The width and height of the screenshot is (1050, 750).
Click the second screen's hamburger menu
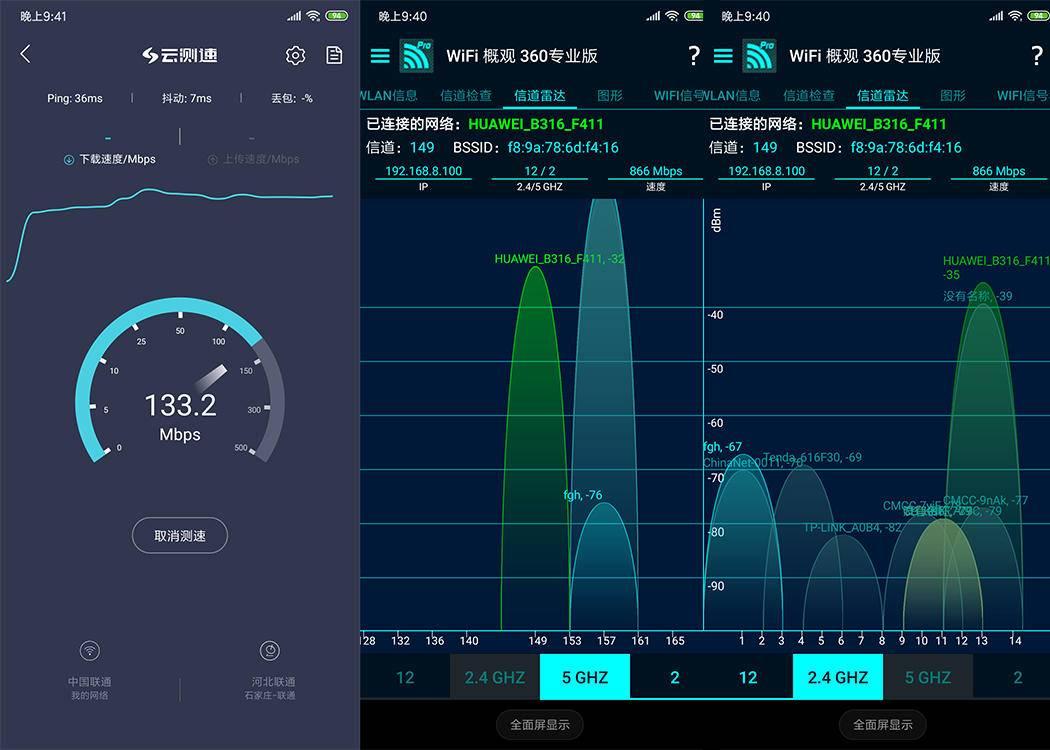pyautogui.click(x=723, y=57)
